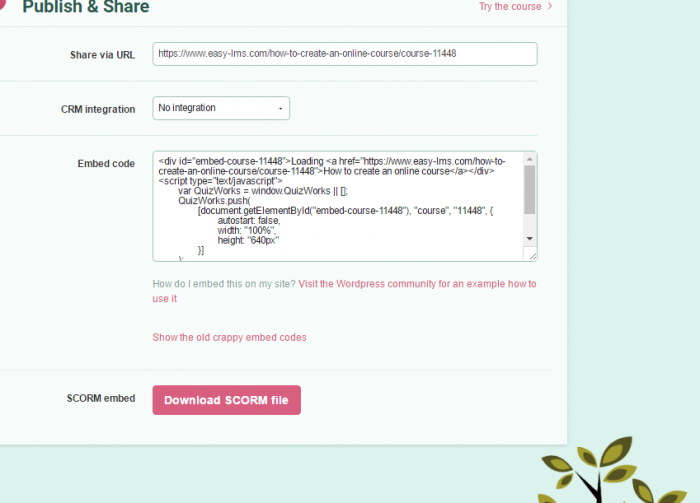Click the embed code scrollbar up arrow
This screenshot has width=700, height=503.
[530, 159]
